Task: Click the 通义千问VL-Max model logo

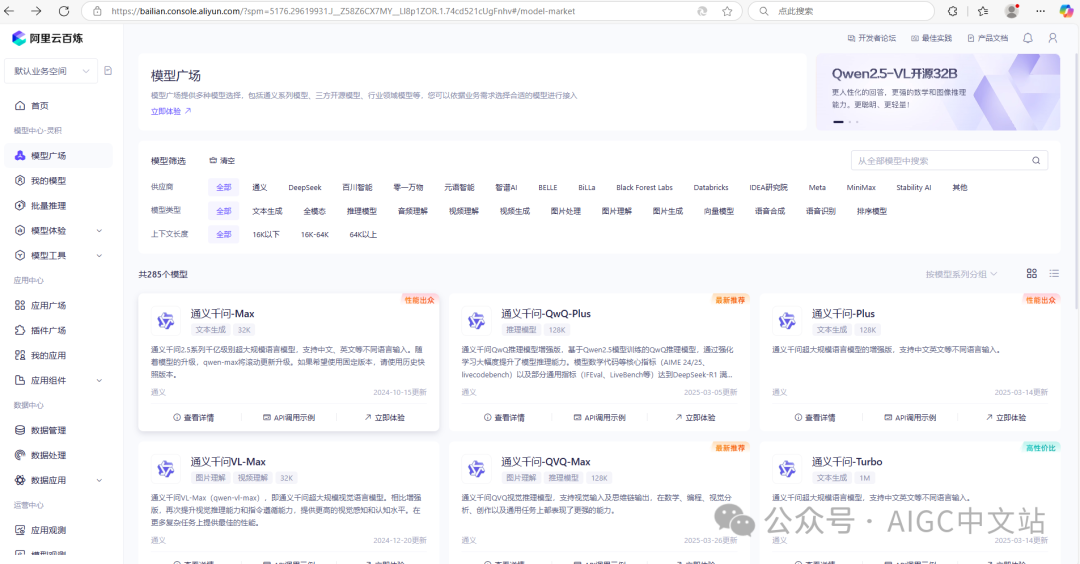Action: [x=166, y=469]
